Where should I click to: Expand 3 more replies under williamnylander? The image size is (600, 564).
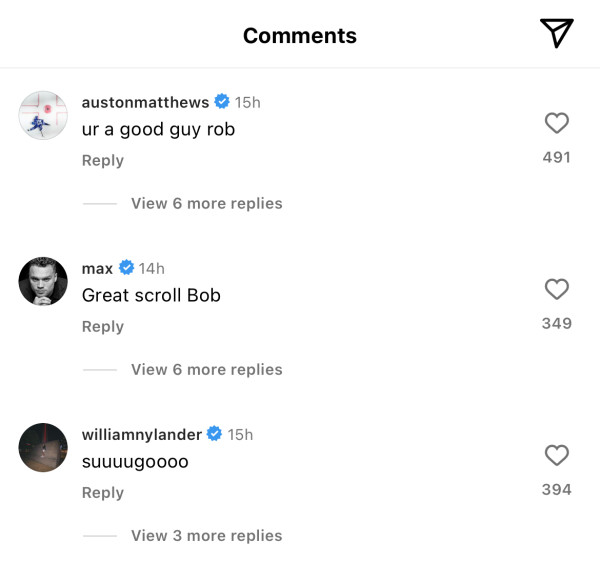click(206, 535)
